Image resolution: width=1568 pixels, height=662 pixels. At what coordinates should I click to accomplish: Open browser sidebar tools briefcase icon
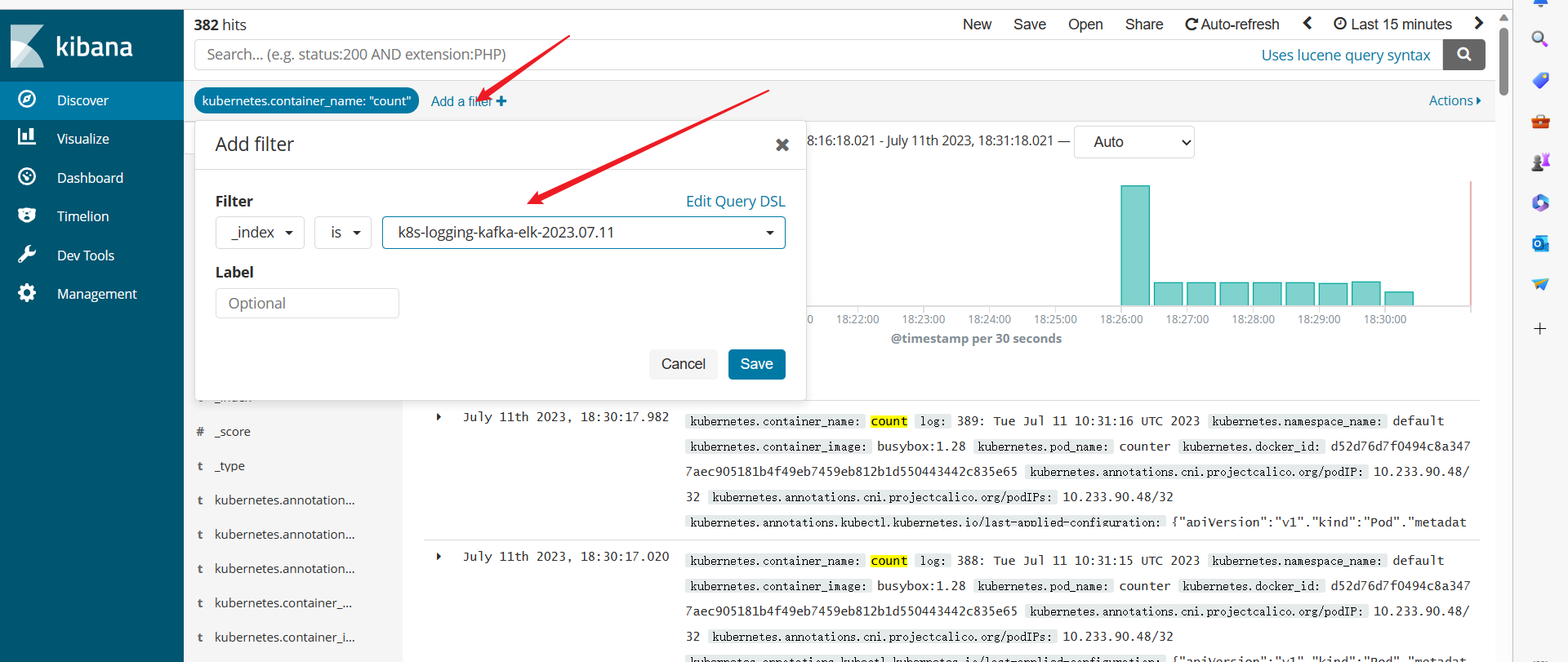coord(1540,121)
